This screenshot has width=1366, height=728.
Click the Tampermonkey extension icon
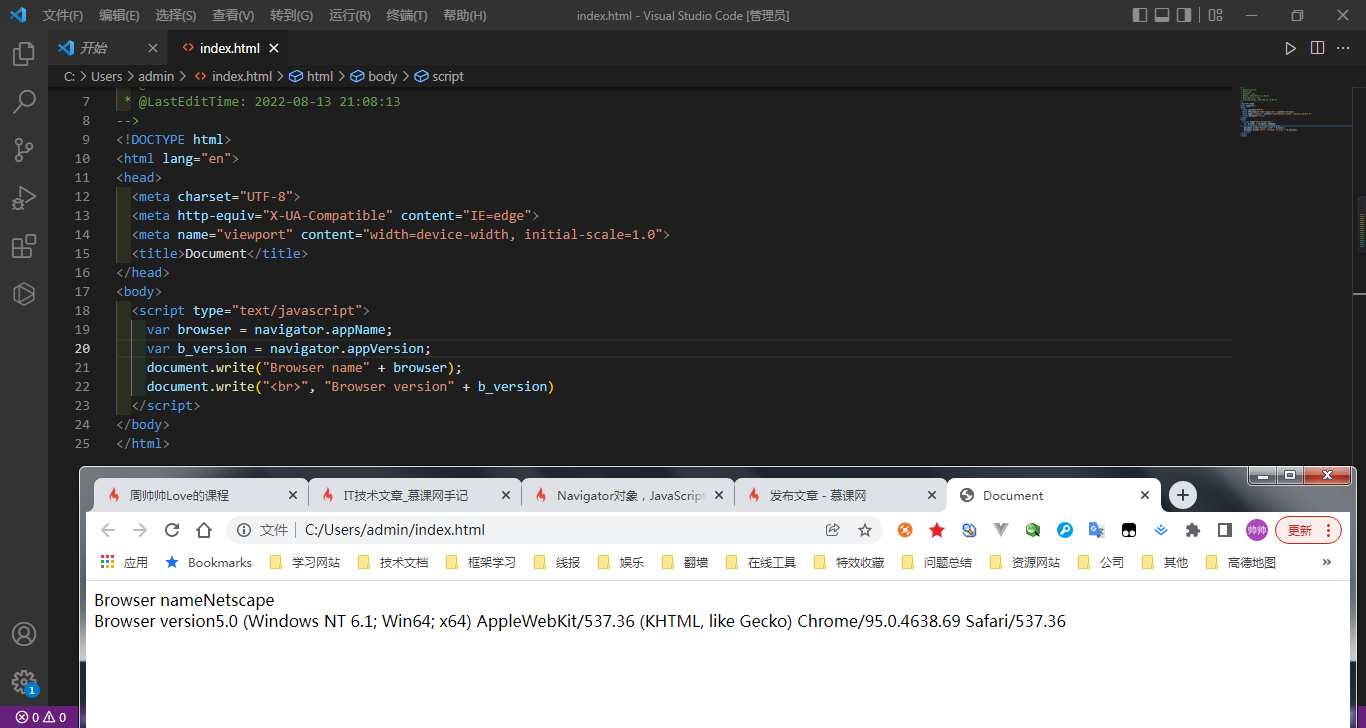(x=1128, y=530)
